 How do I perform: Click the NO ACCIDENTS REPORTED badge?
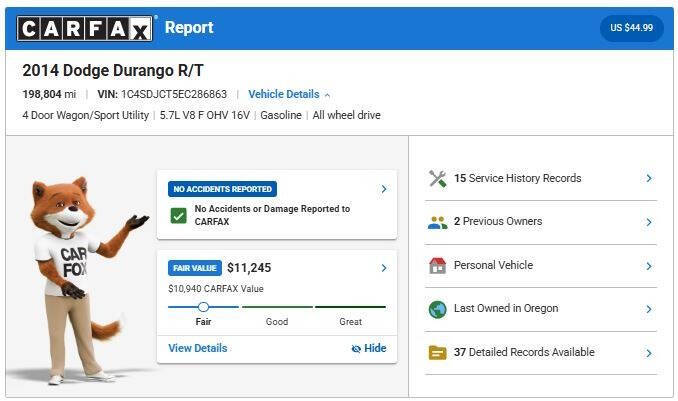(x=222, y=189)
